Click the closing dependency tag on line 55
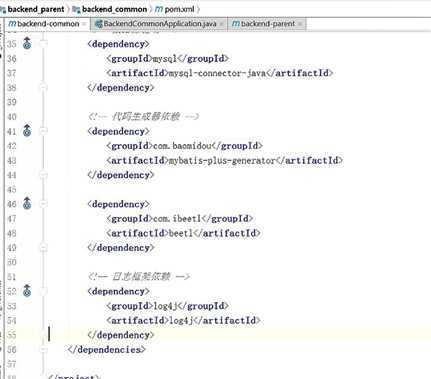This screenshot has width=431, height=379. point(121,335)
